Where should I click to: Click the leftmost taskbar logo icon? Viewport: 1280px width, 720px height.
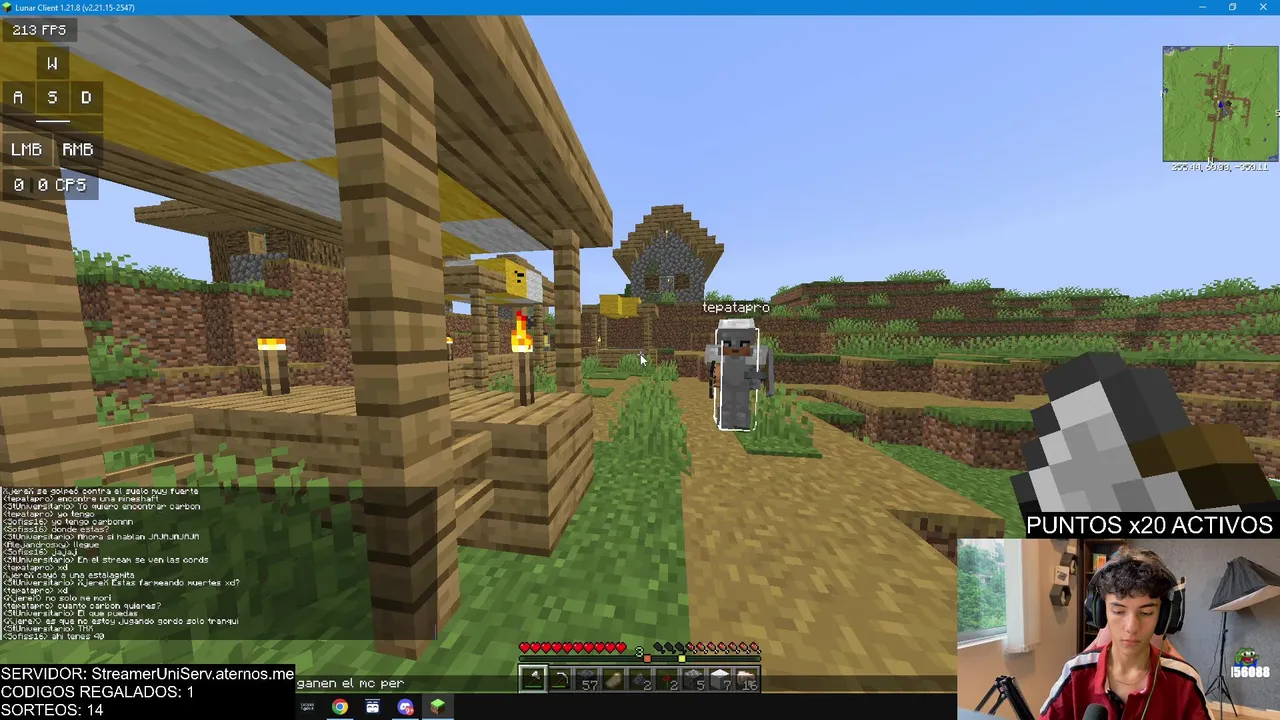click(307, 707)
